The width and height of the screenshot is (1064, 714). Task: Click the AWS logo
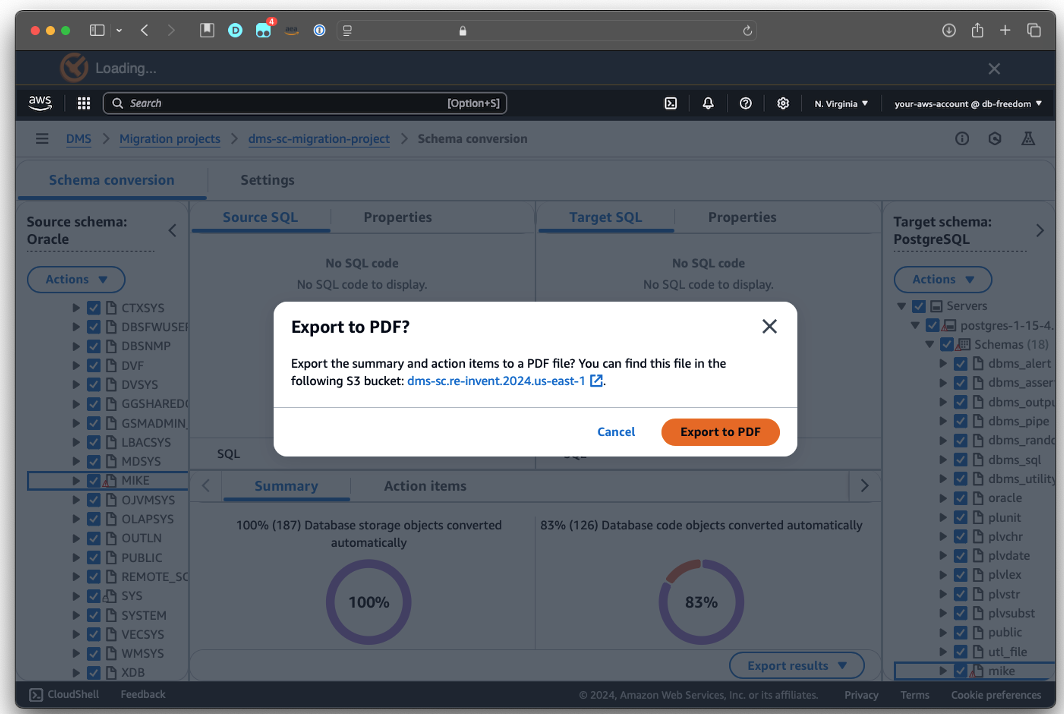coord(40,103)
